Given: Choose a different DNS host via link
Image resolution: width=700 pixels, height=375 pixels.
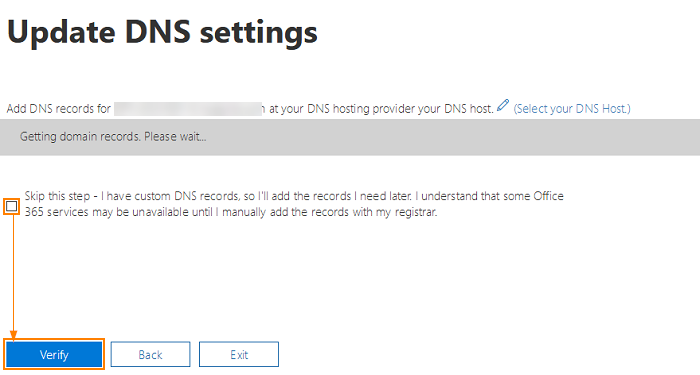Looking at the screenshot, I should (x=572, y=108).
